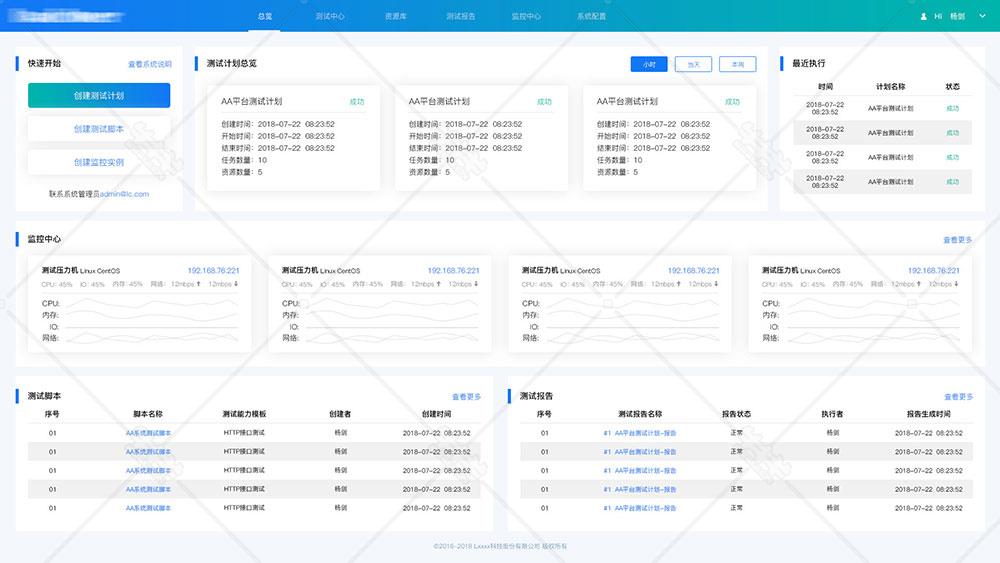This screenshot has height=563, width=1000.
Task: Click the user avatar icon in header
Action: tap(924, 17)
